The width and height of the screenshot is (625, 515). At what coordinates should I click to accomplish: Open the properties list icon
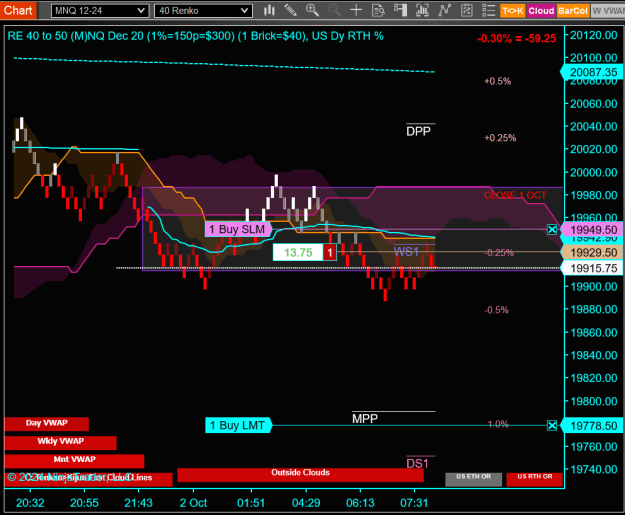coord(488,10)
